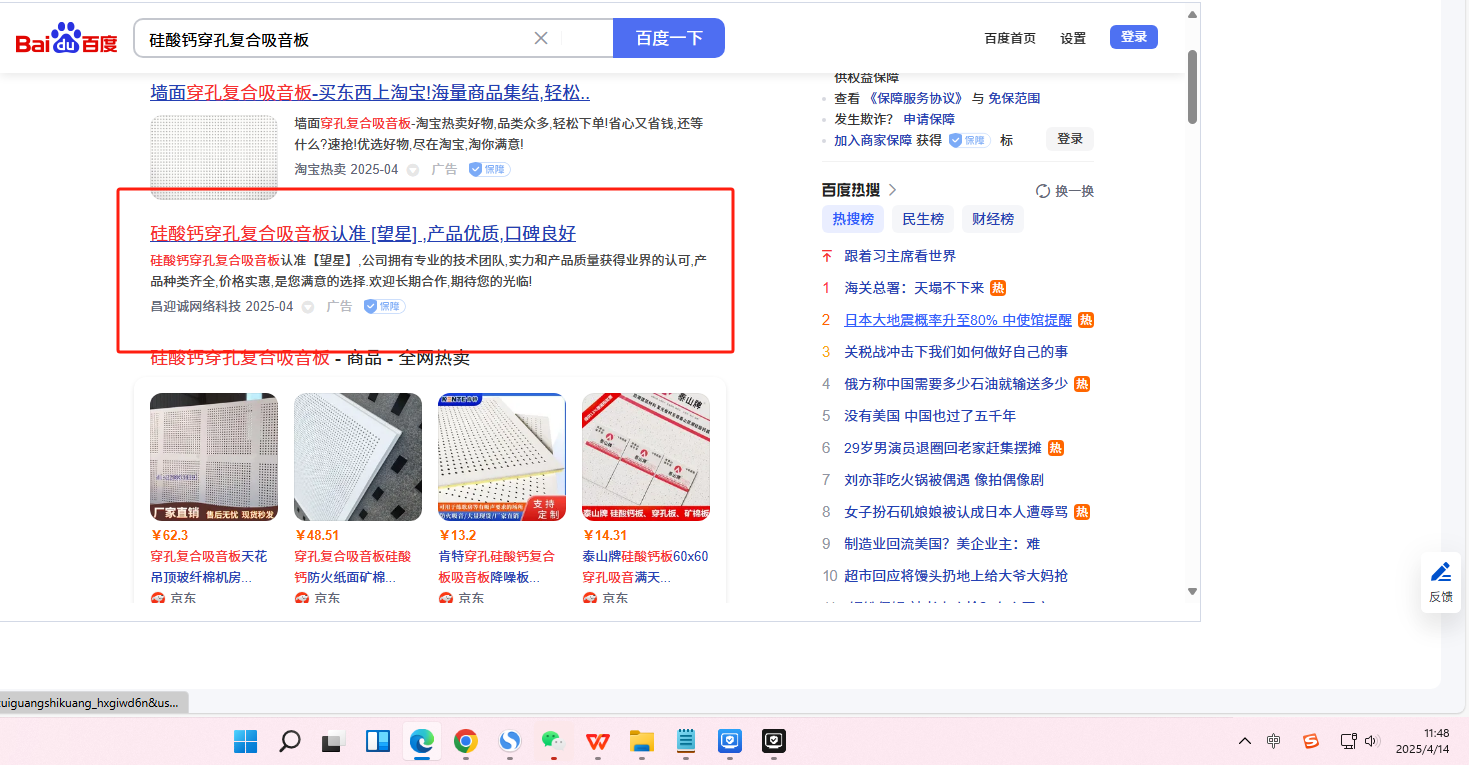Click the volume icon in the system tray
The height and width of the screenshot is (765, 1469).
(x=1371, y=741)
